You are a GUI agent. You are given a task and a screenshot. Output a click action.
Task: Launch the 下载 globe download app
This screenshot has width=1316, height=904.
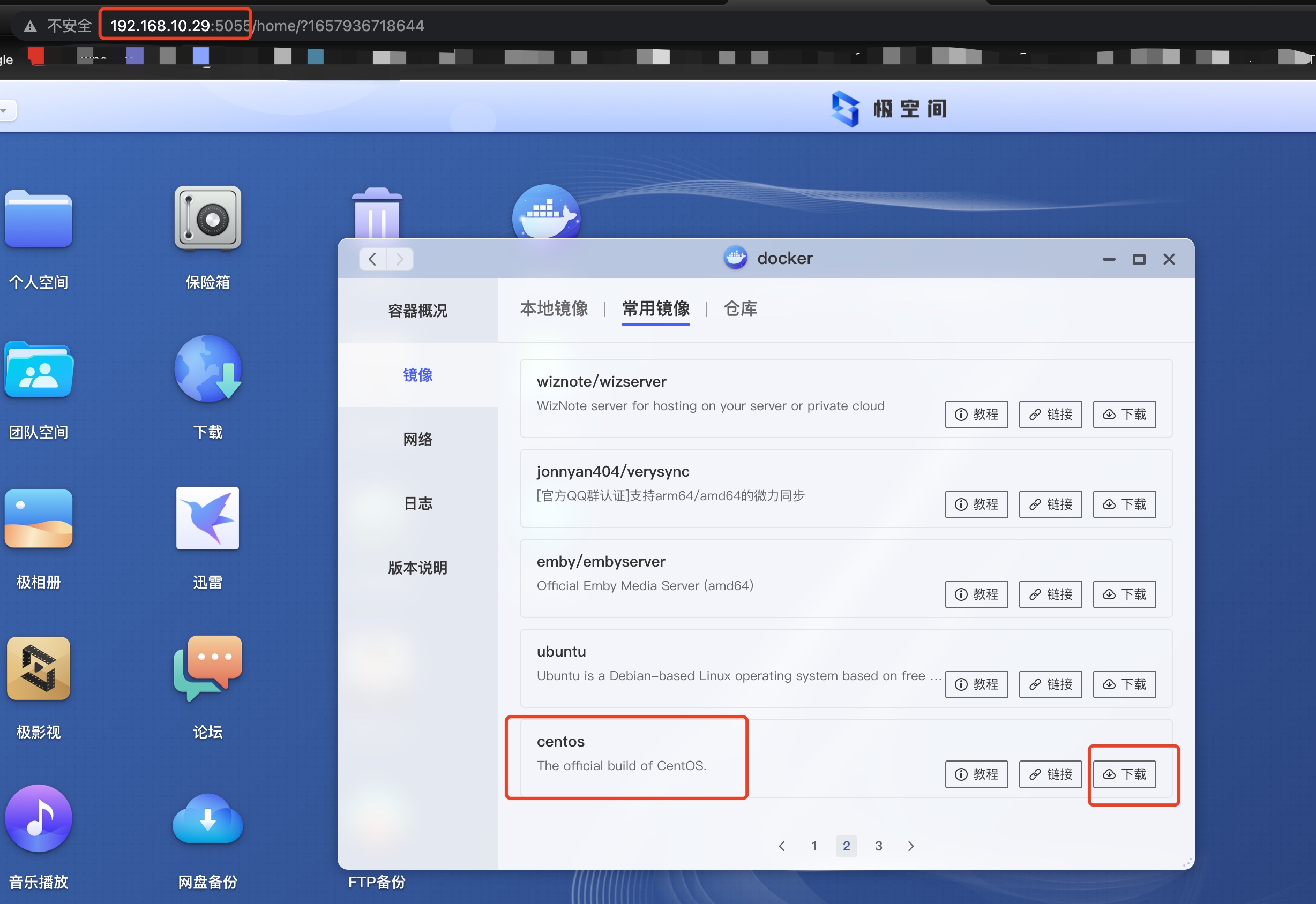(207, 368)
